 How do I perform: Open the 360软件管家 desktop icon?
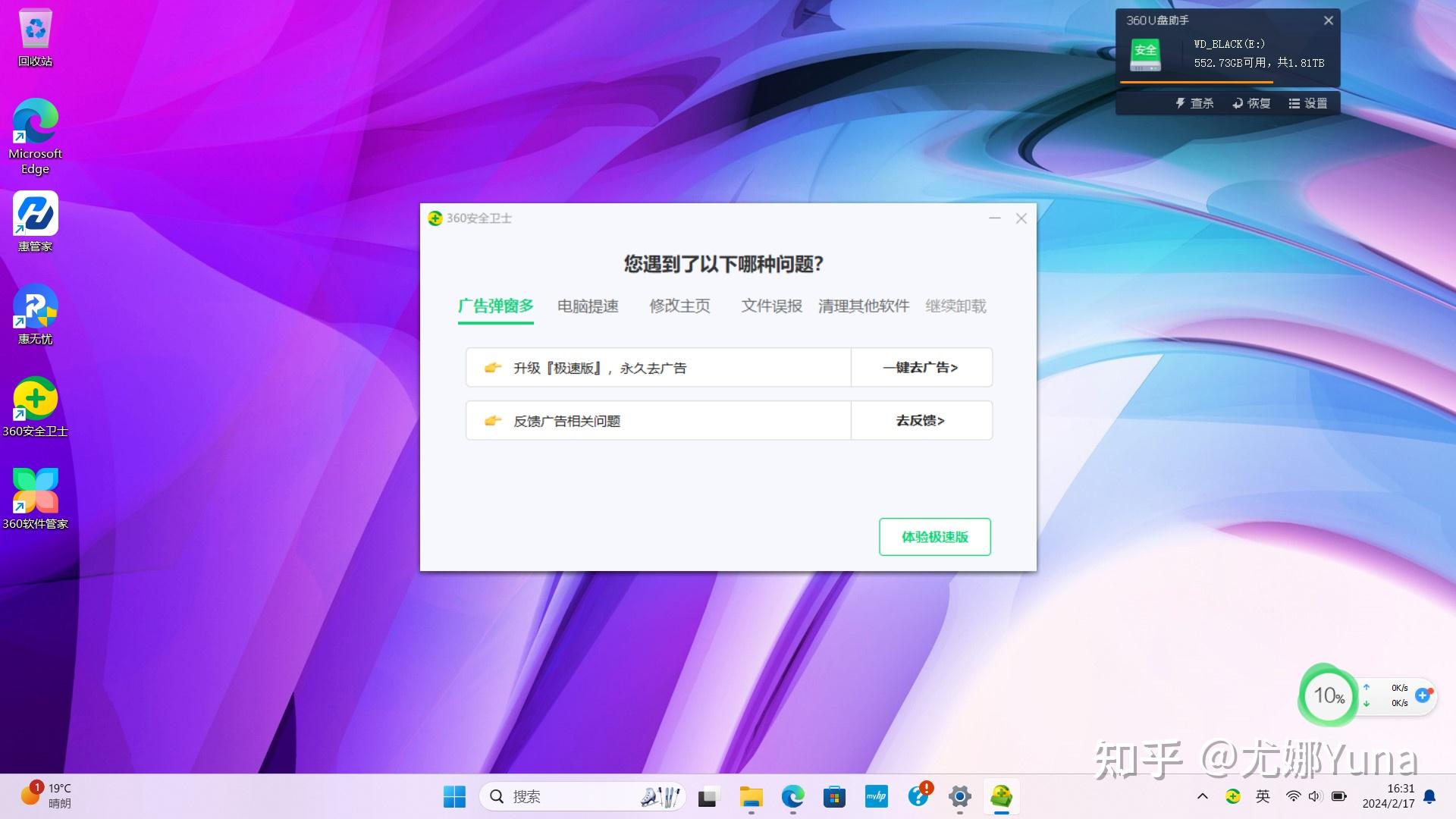tap(35, 492)
